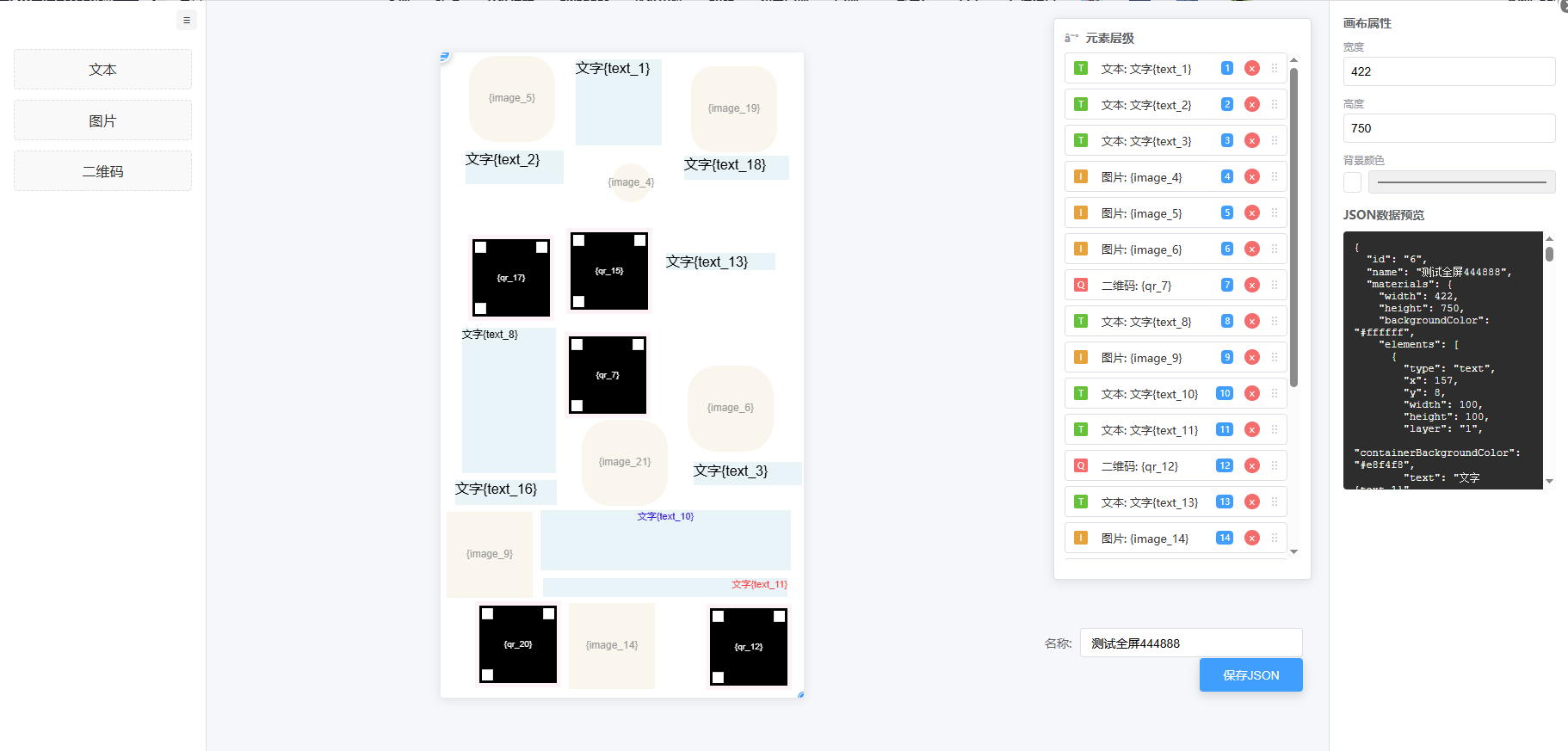Select the 图片: {image_6} layer row
The image size is (1568, 751).
pos(1176,249)
